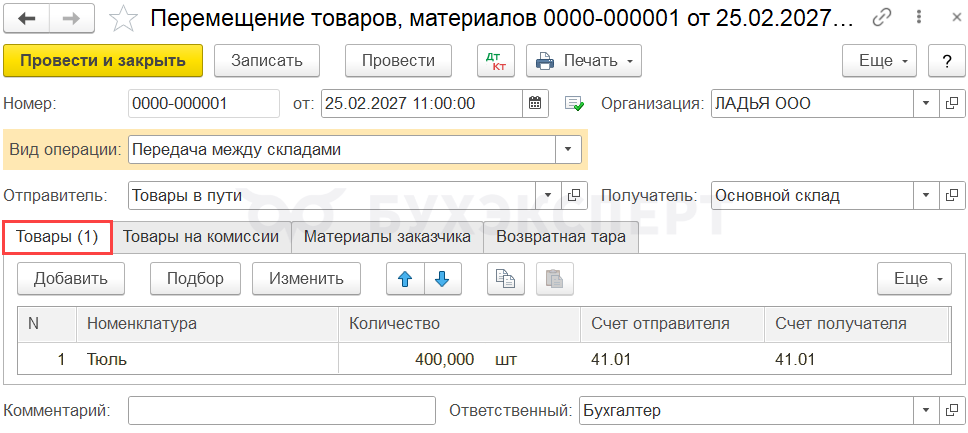
Task: Add document to favorites with star icon
Action: [122, 20]
